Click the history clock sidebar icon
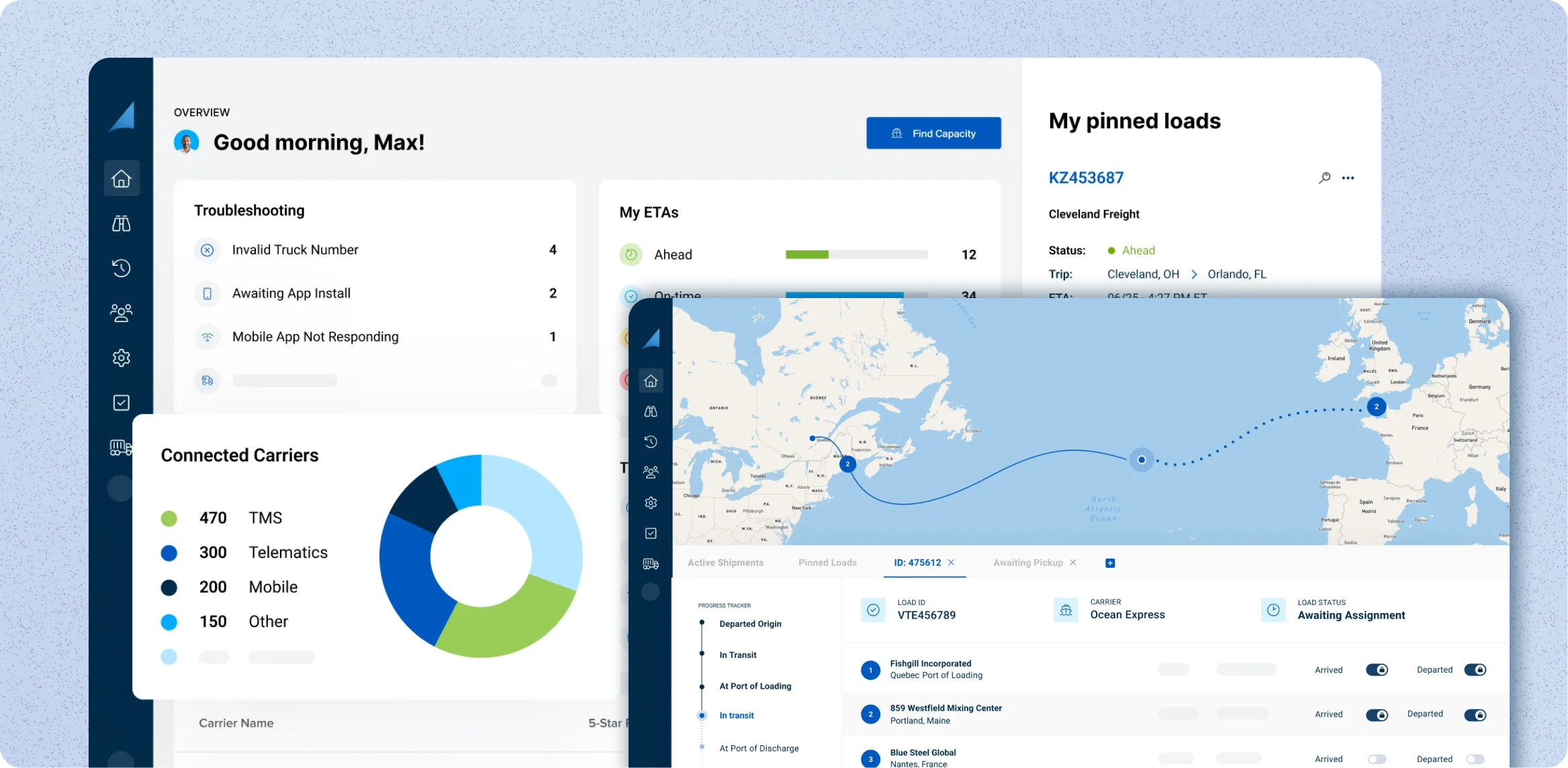The width and height of the screenshot is (1568, 768). [122, 268]
